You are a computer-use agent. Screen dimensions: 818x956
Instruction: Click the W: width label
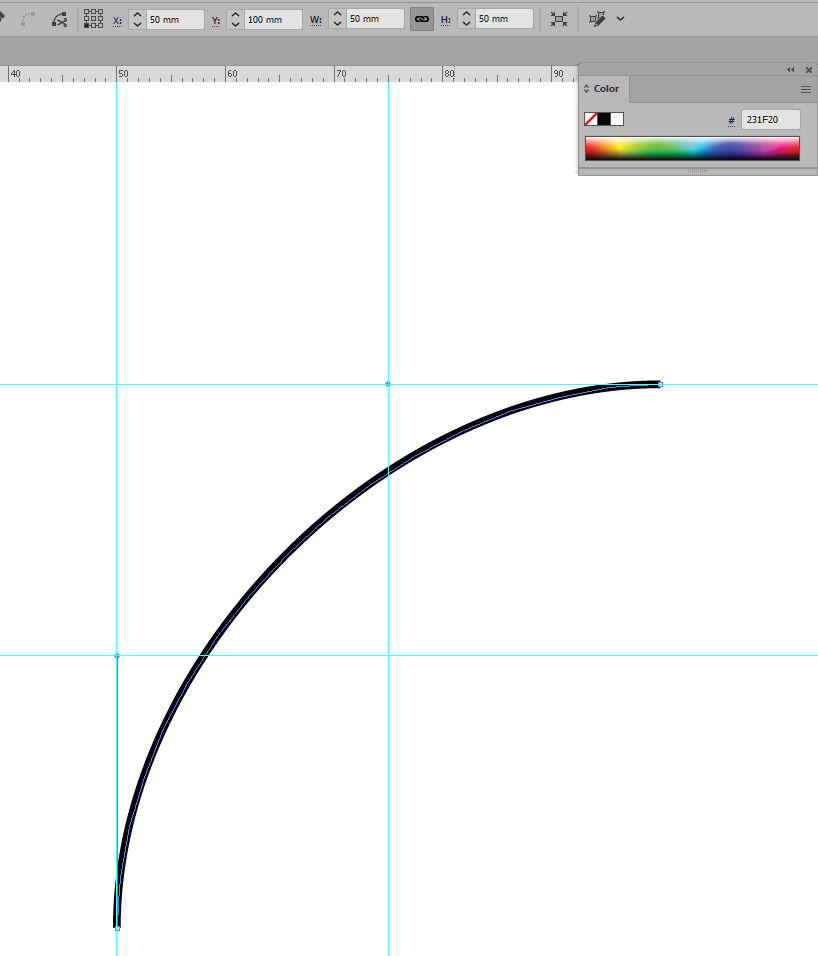pos(316,20)
